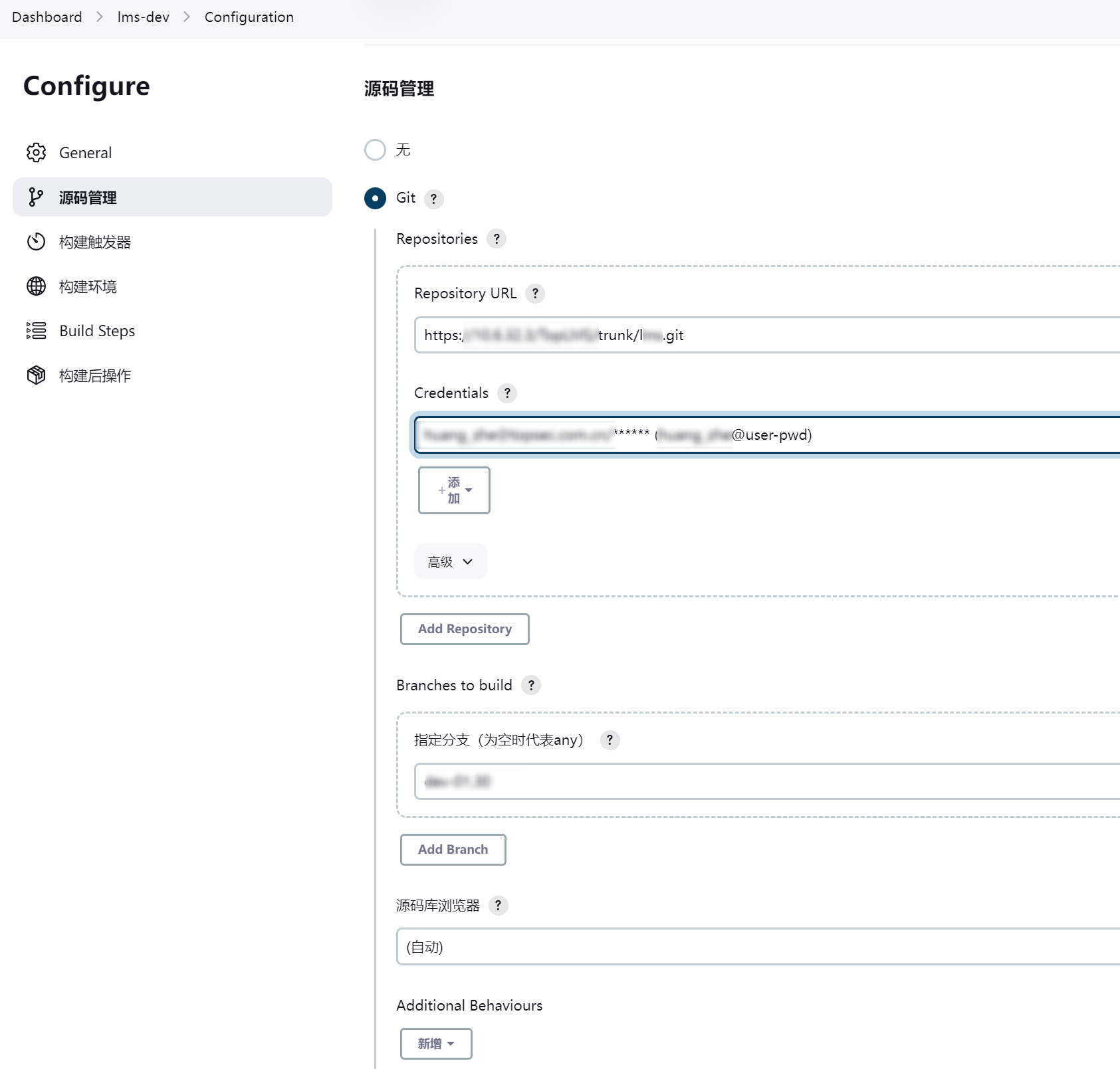Click the 构建后操作 package box icon
Image resolution: width=1120 pixels, height=1069 pixels.
point(36,375)
